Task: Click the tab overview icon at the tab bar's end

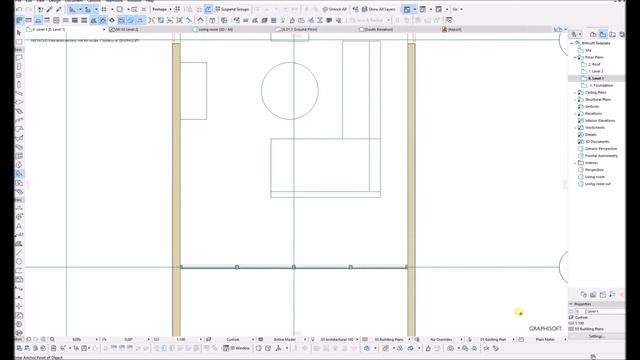Action: 558,29
